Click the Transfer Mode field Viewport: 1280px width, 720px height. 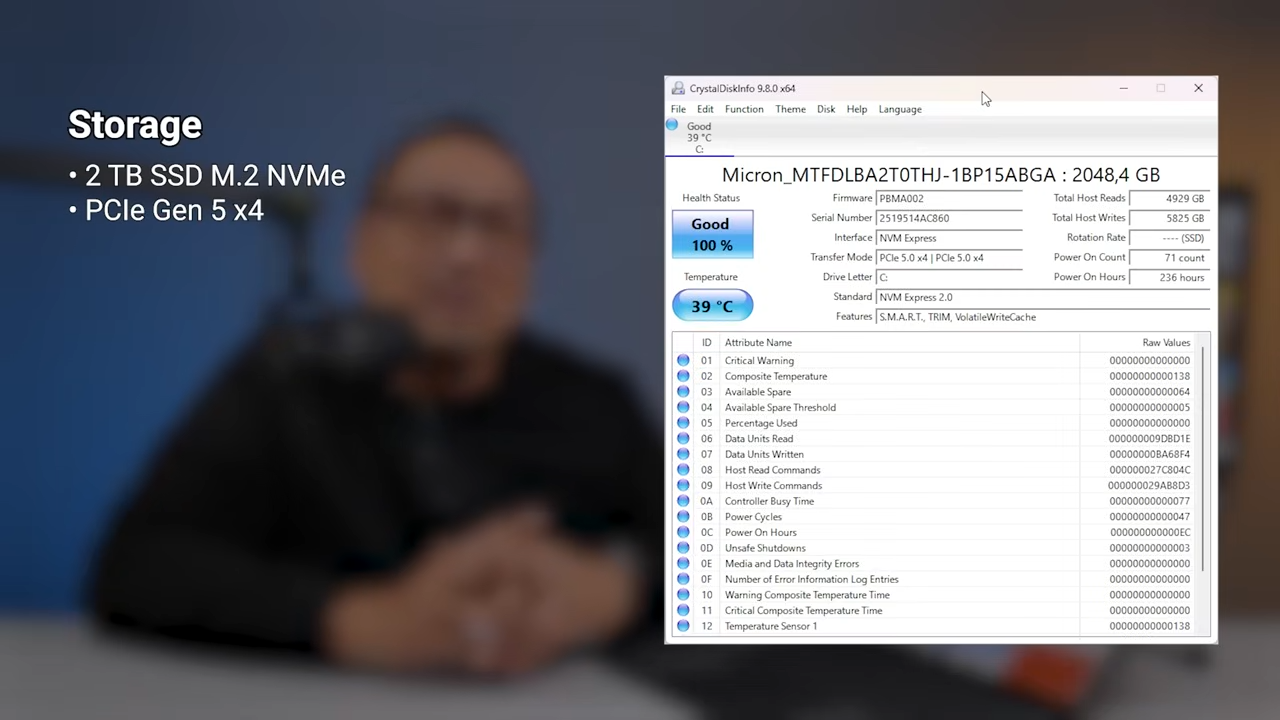[949, 258]
